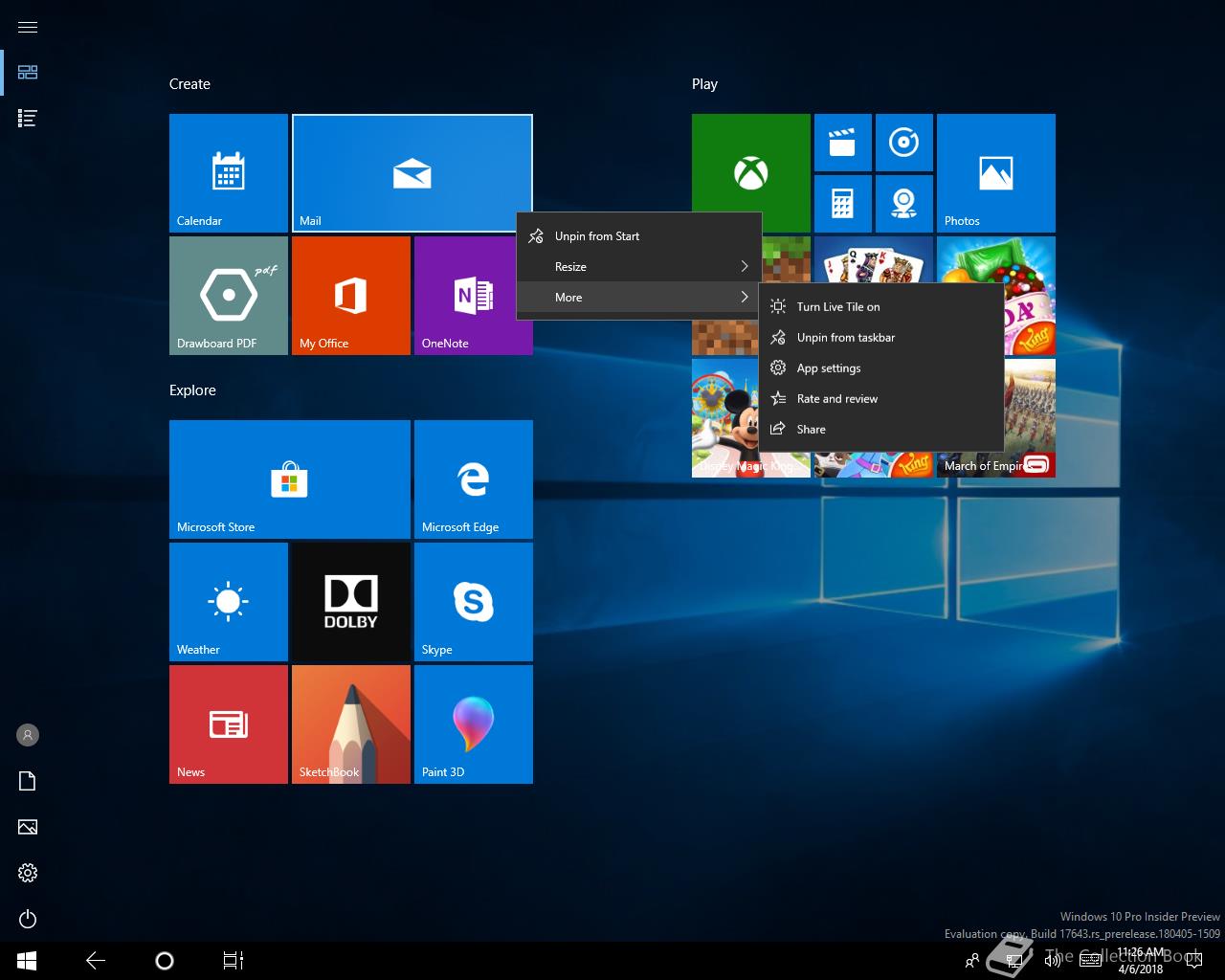The image size is (1225, 980).
Task: Open the My Office tile
Action: (351, 296)
